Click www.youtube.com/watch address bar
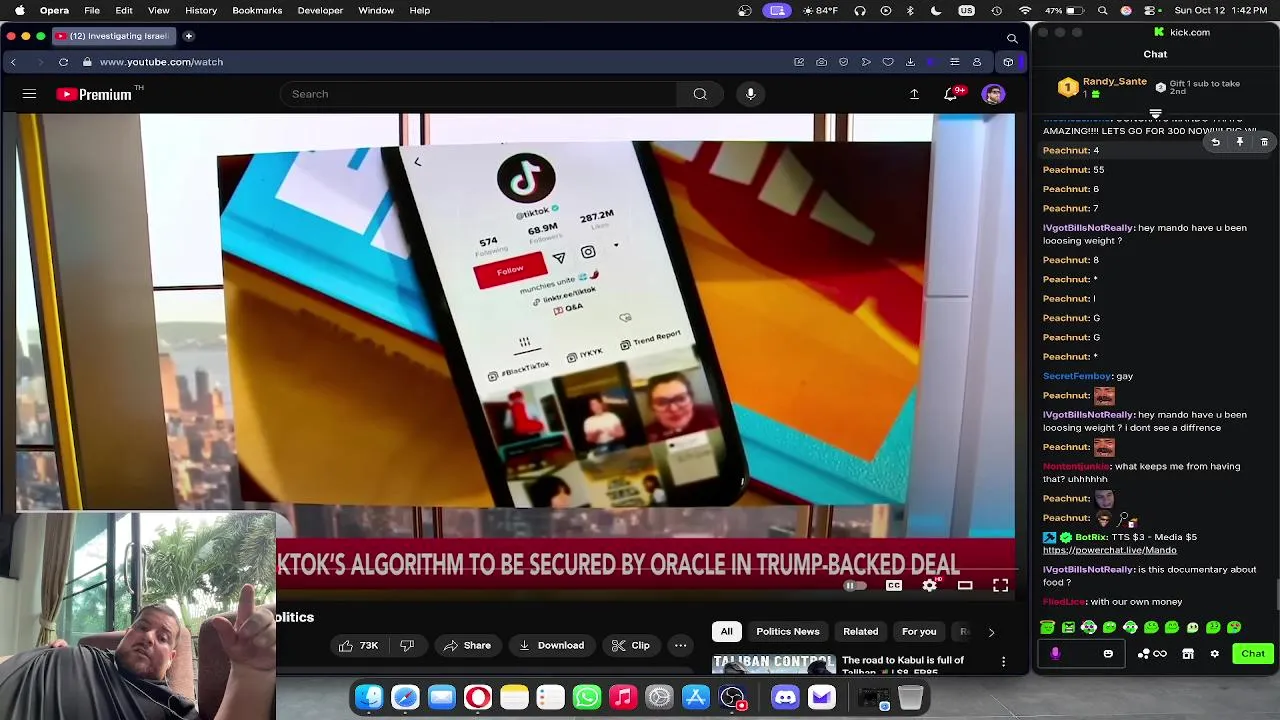1280x720 pixels. coord(161,62)
